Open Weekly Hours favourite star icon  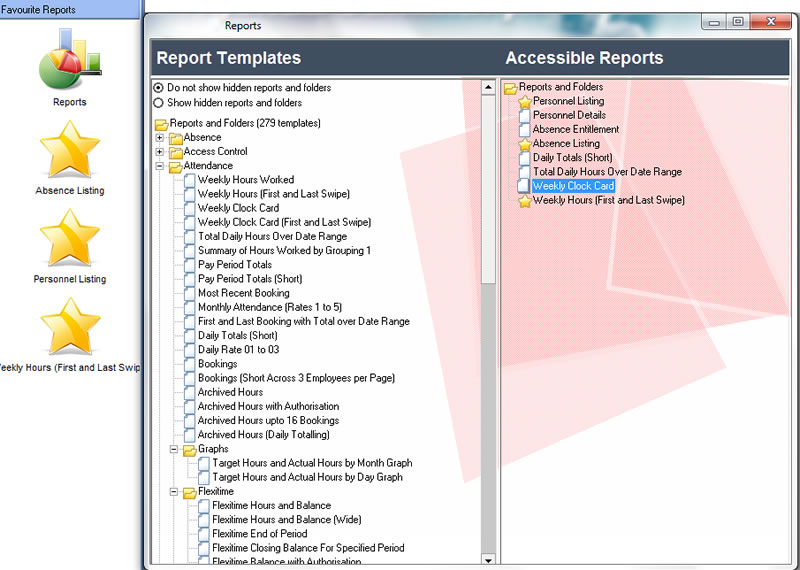(x=69, y=327)
